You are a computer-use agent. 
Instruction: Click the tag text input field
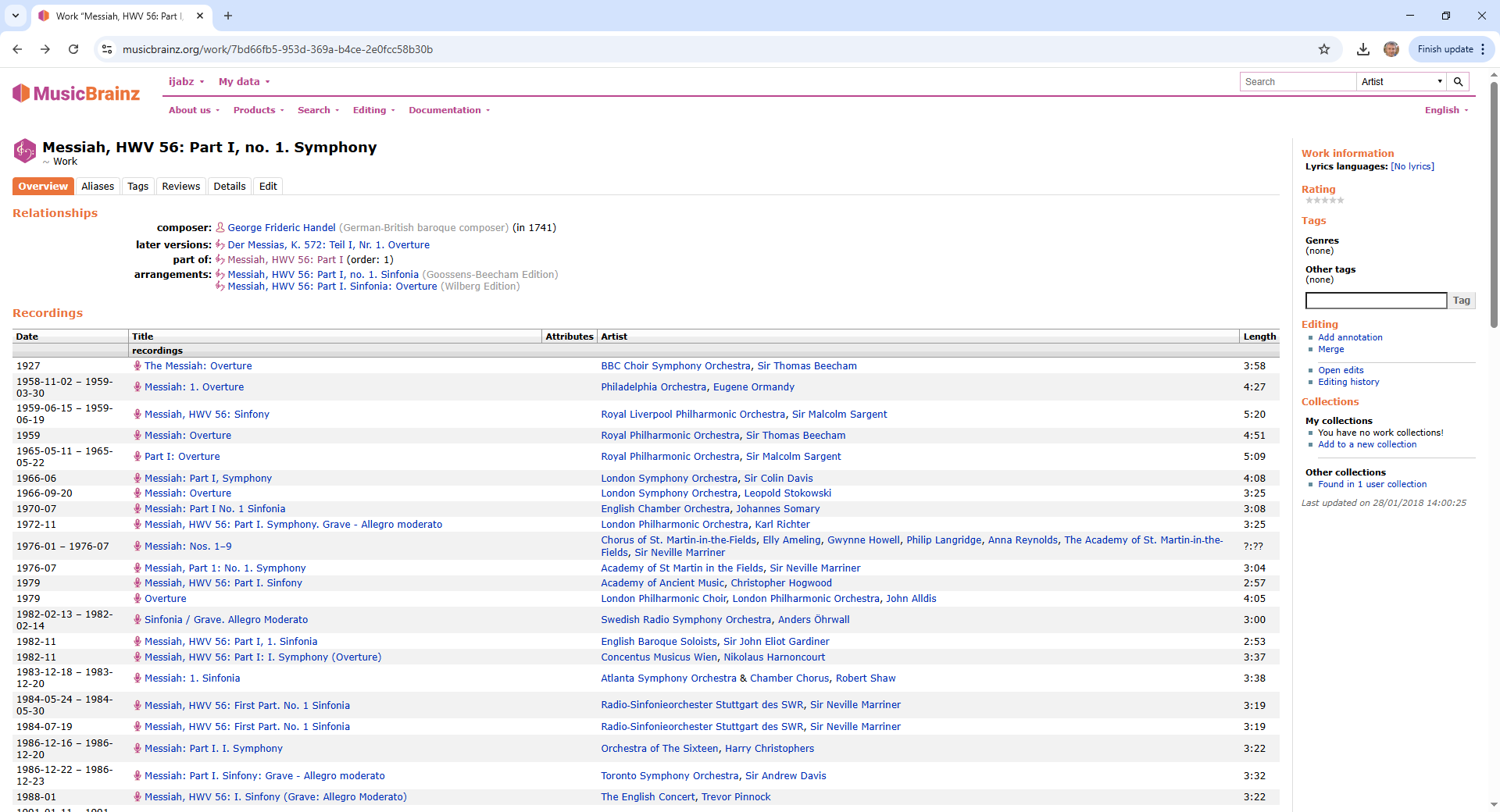pos(1376,301)
